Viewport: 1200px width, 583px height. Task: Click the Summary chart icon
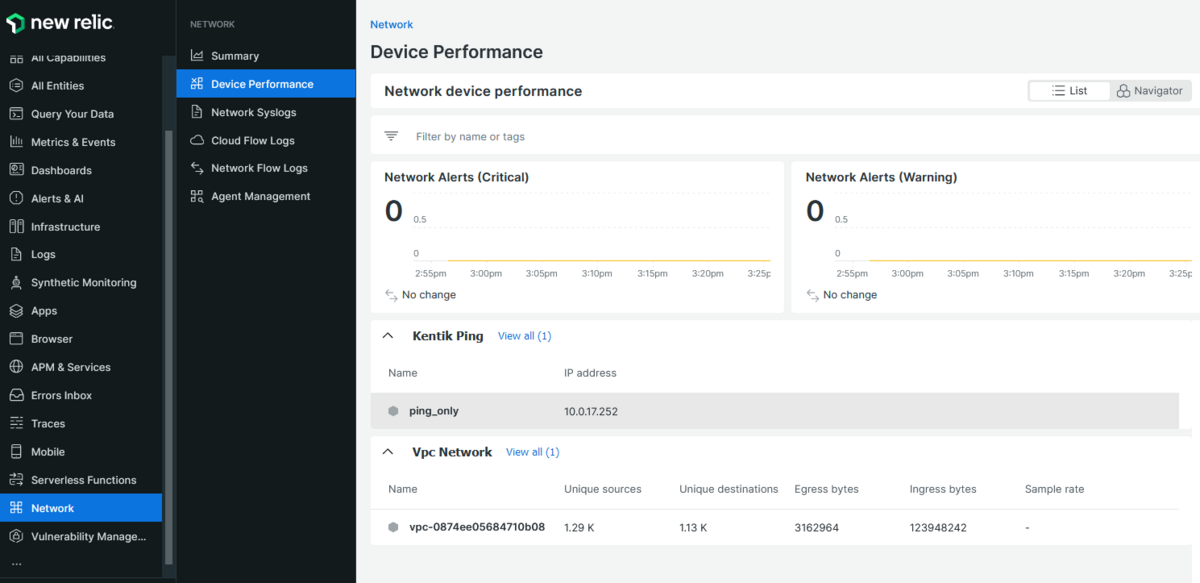point(197,56)
